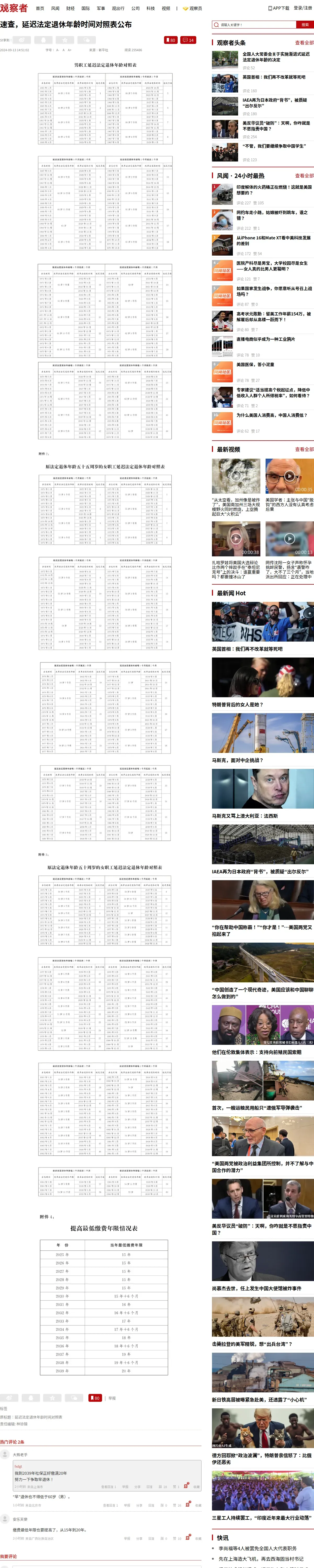This screenshot has width=314, height=1568.
Task: Play the 00:00:13 沈阳 video
Action: 290,539
